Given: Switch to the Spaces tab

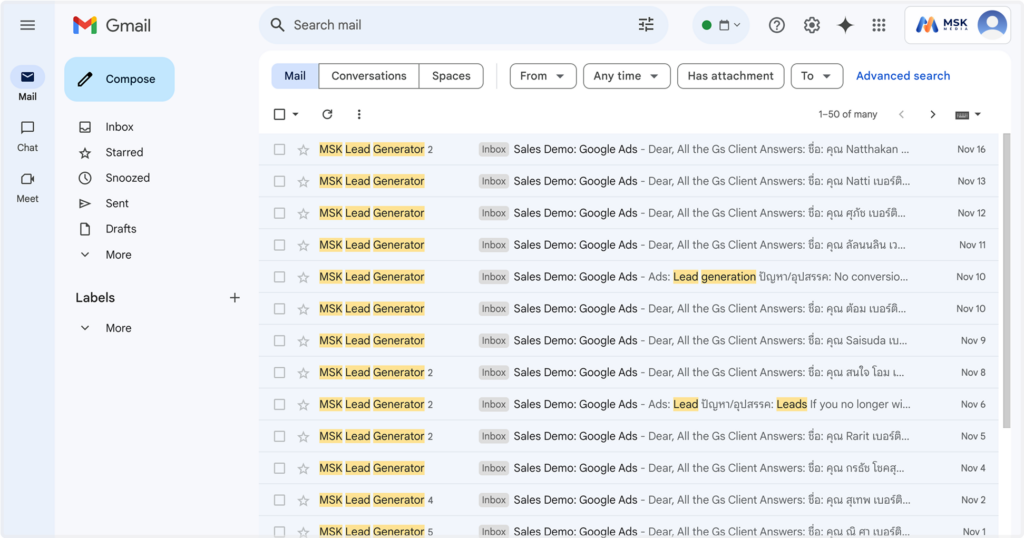Looking at the screenshot, I should click(x=451, y=76).
